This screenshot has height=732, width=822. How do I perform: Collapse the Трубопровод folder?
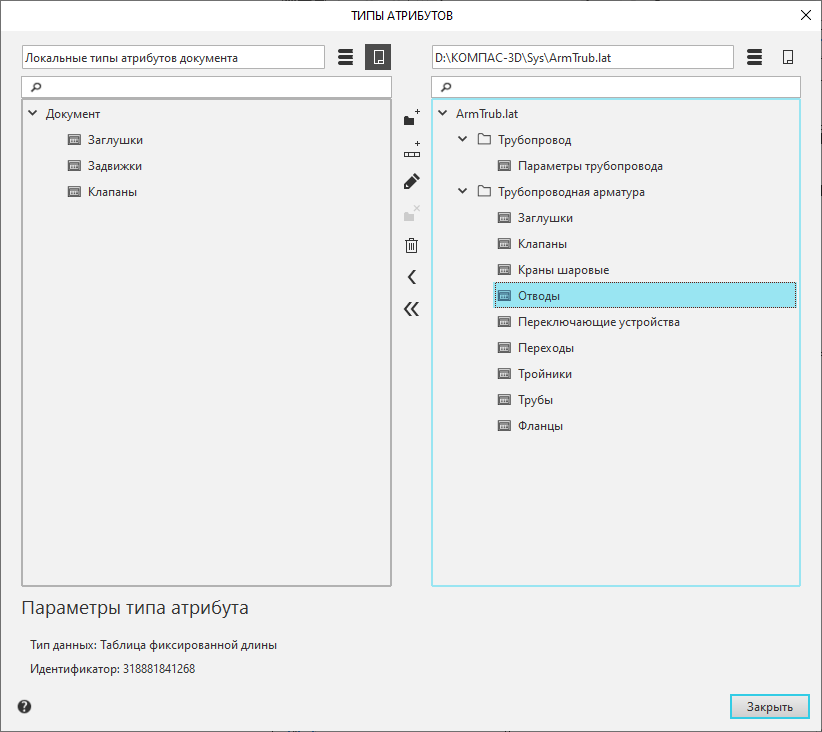(x=463, y=140)
